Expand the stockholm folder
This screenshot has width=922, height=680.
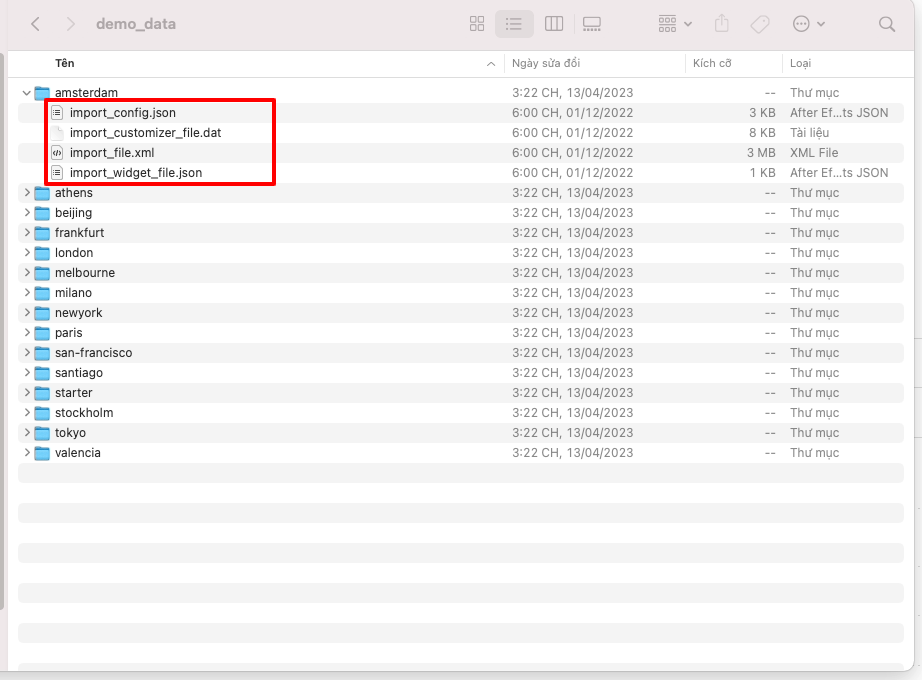pos(26,413)
